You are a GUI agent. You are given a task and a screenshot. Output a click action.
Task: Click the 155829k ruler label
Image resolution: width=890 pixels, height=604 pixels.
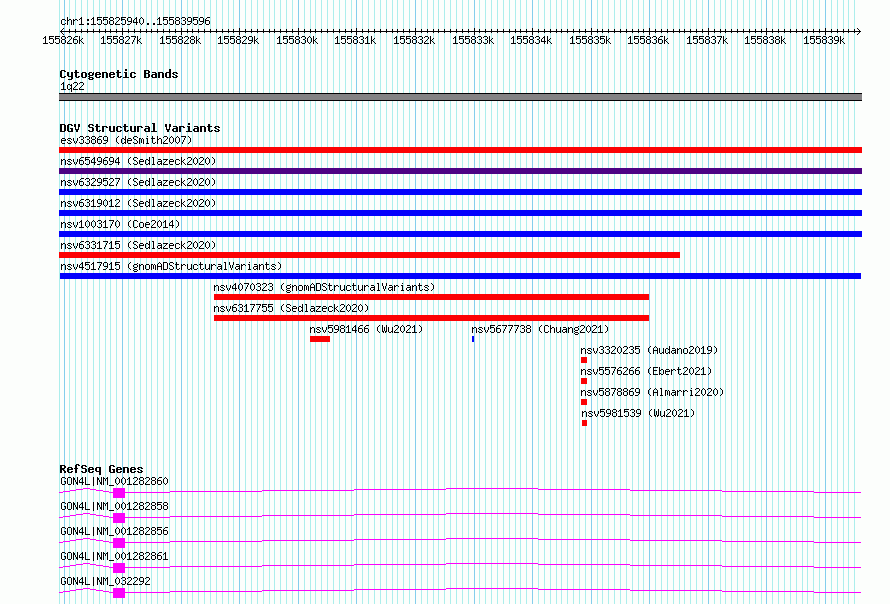tap(238, 40)
